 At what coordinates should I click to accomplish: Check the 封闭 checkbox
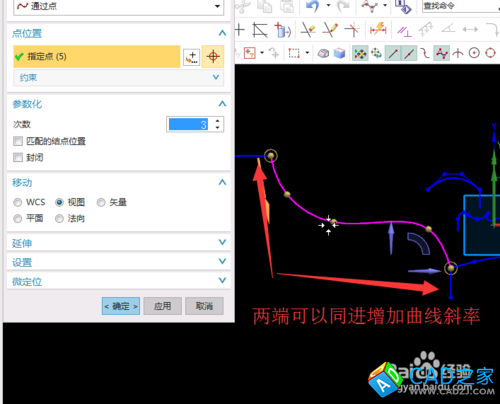point(18,157)
